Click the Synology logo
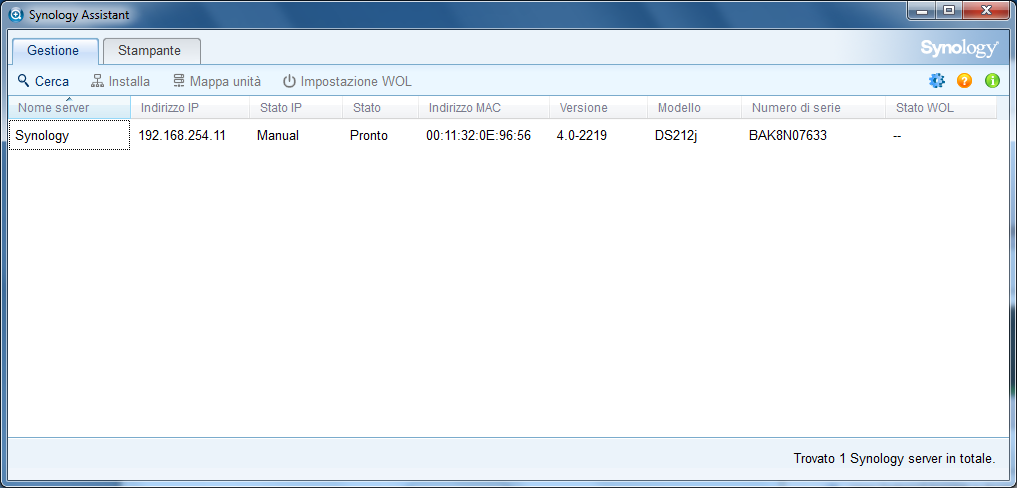This screenshot has width=1017, height=488. [x=959, y=49]
